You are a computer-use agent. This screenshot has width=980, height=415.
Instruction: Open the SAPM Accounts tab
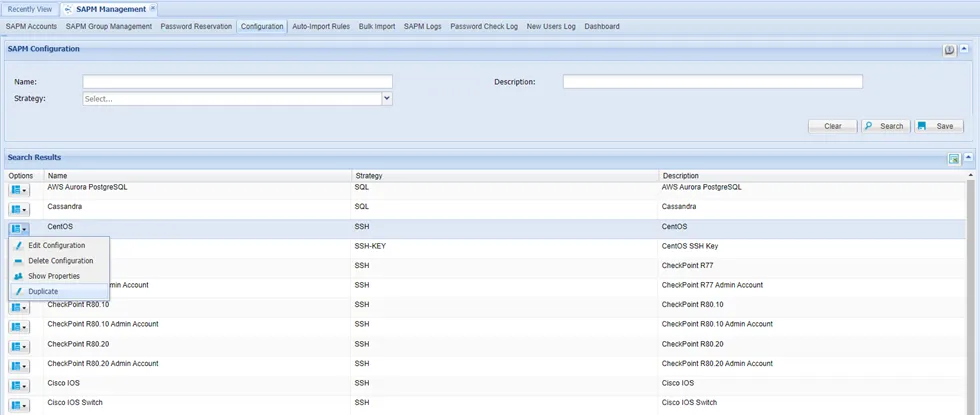(31, 26)
